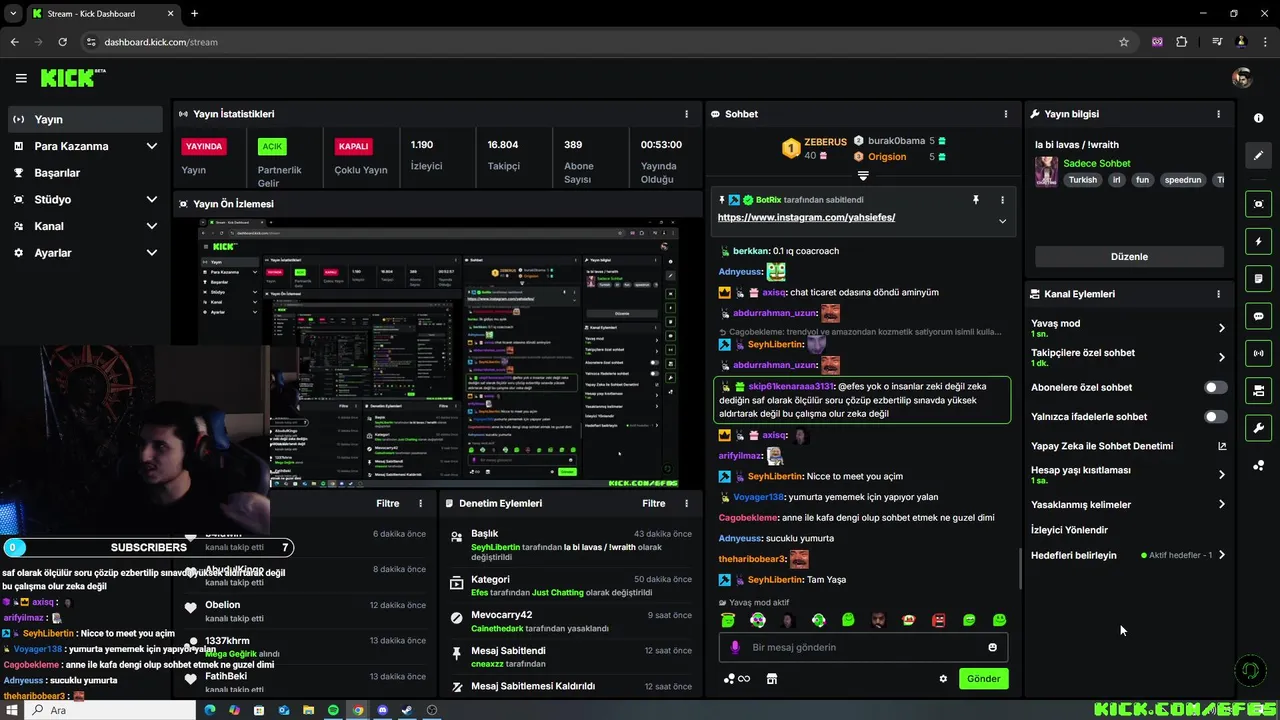Click the broadcast signal widget icon in sidebar
This screenshot has width=1280, height=720.
(1258, 353)
